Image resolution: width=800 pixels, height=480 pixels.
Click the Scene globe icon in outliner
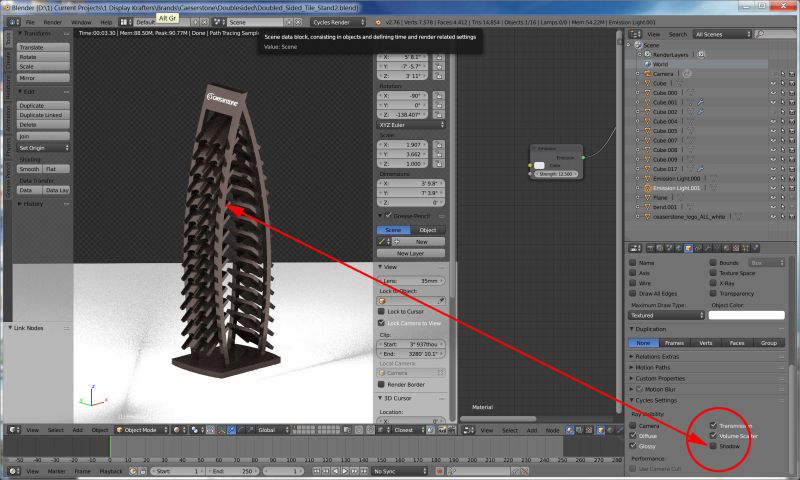638,45
